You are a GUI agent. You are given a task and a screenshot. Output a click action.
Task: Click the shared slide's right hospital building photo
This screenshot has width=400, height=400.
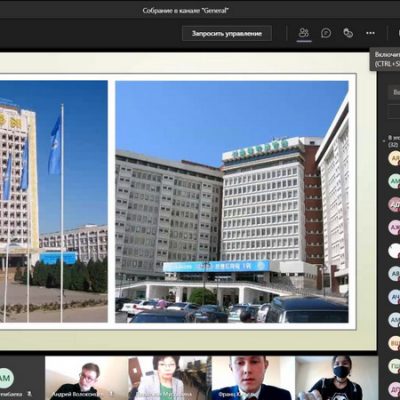click(232, 202)
